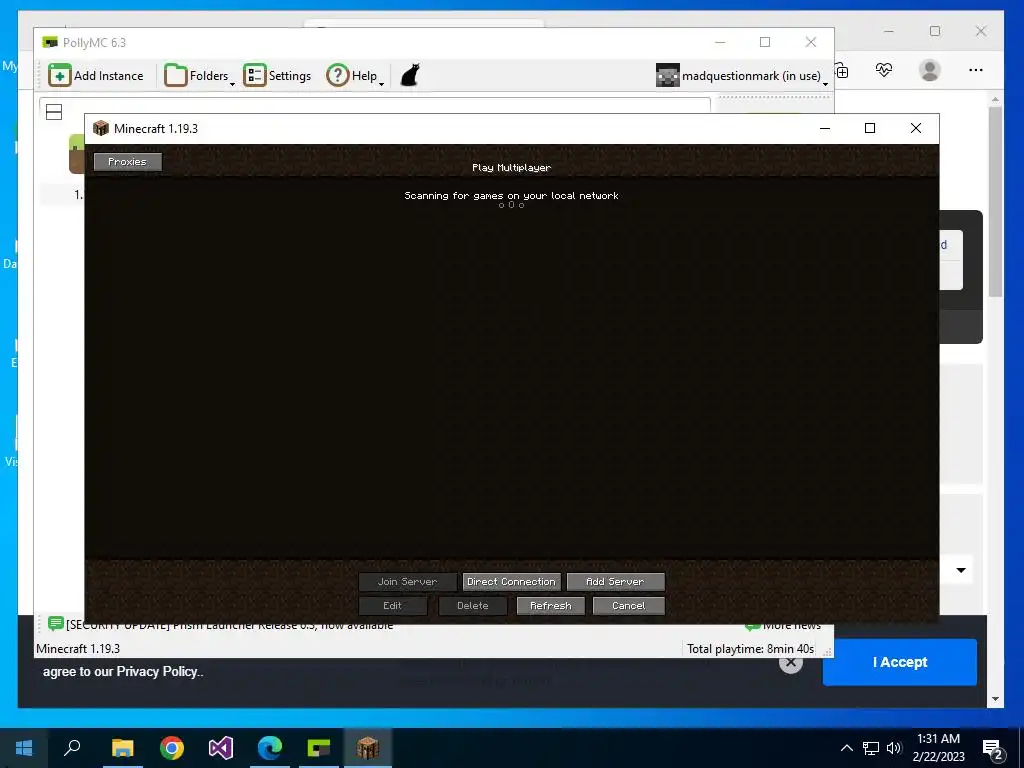Click the Minecraft 1.19.3 window icon

101,128
